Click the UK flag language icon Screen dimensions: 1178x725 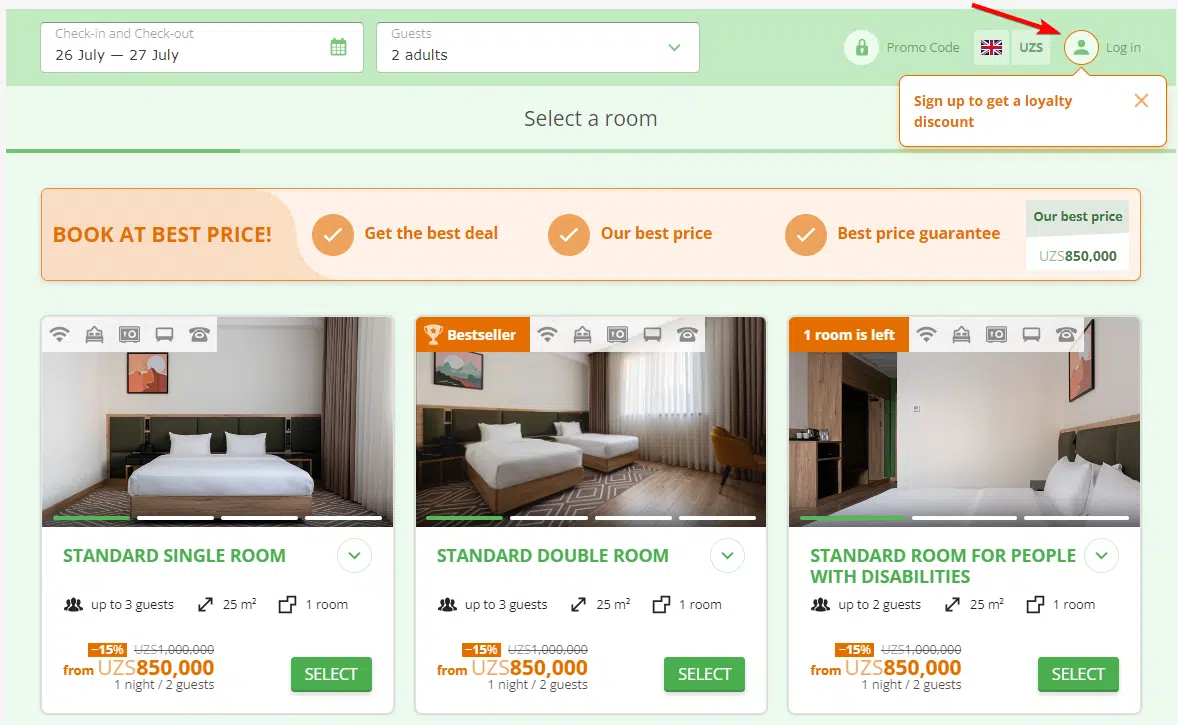tap(991, 47)
